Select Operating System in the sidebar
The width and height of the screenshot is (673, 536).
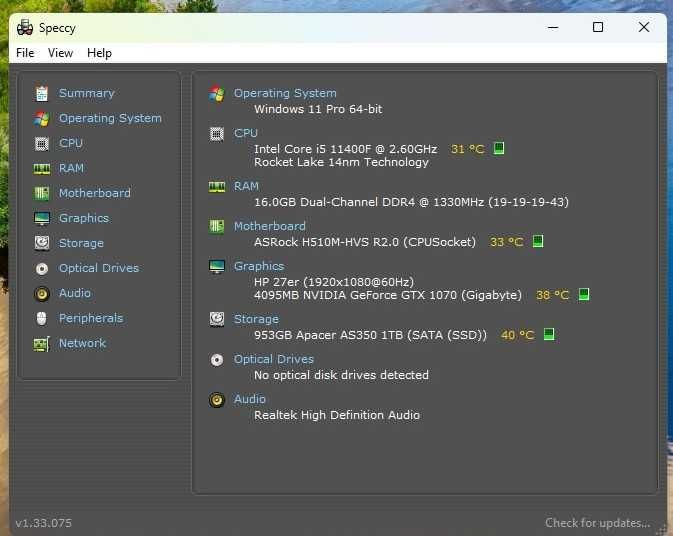(110, 118)
